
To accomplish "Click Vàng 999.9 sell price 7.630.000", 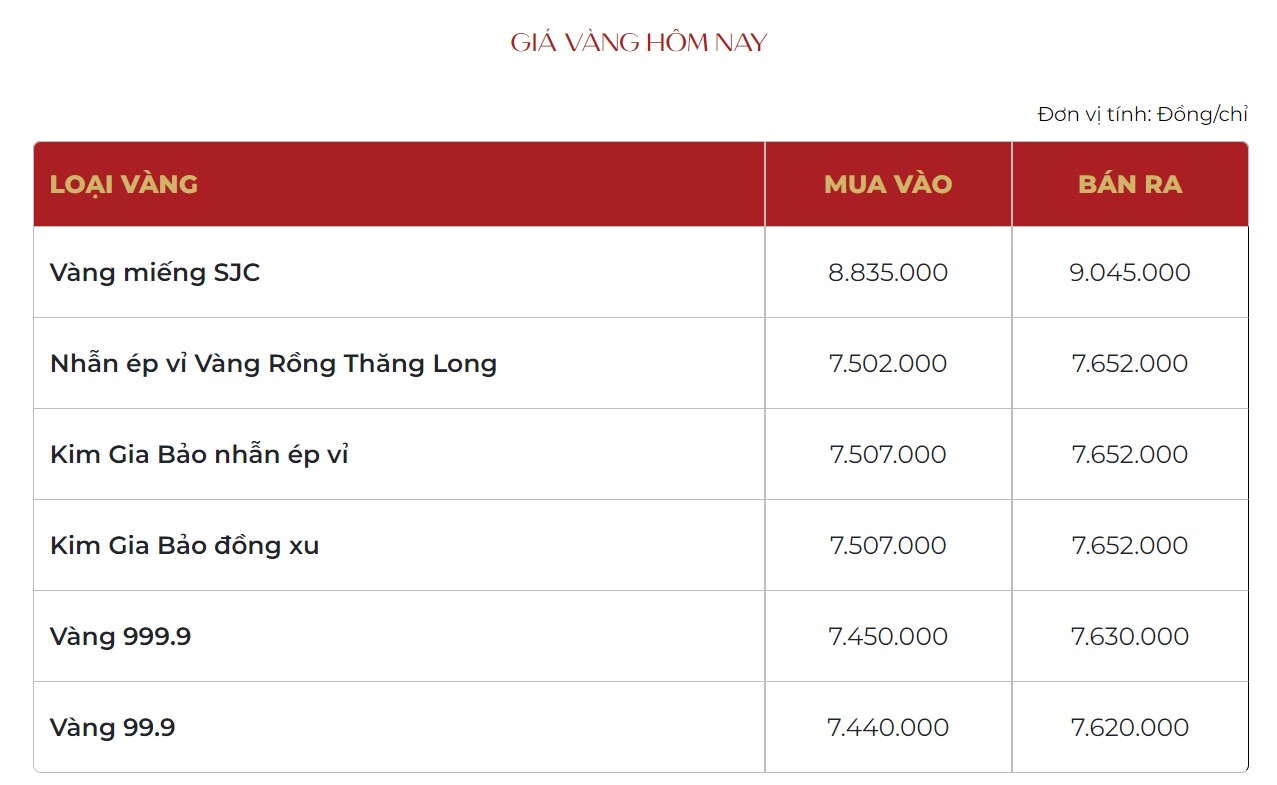I will 1130,637.
